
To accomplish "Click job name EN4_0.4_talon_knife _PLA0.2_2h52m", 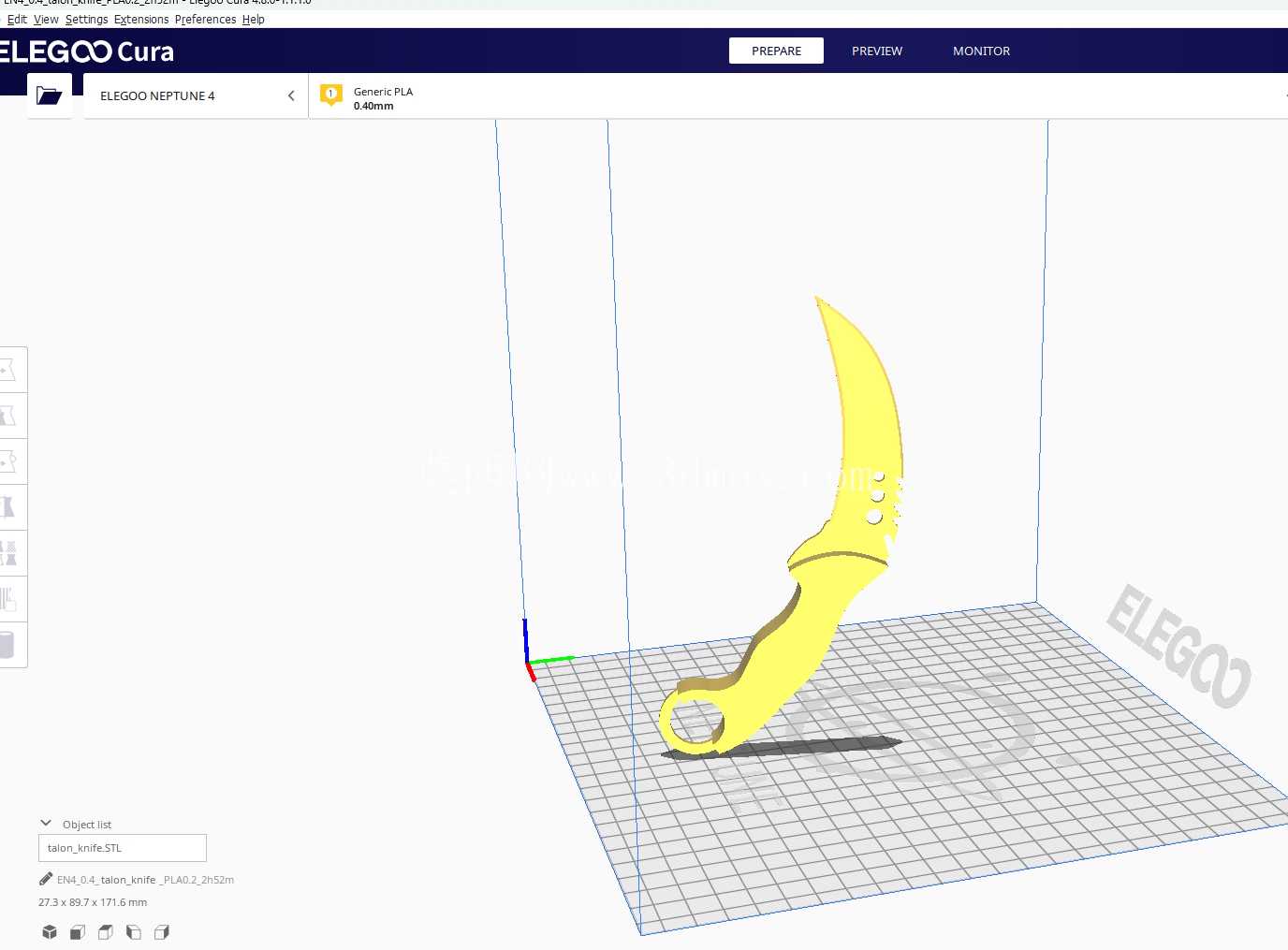I will [145, 880].
